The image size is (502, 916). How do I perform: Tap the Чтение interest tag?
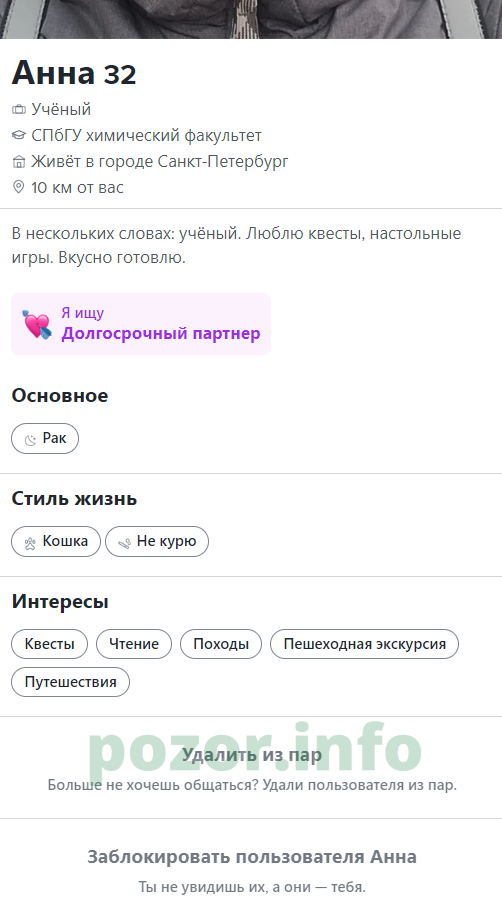pyautogui.click(x=134, y=644)
